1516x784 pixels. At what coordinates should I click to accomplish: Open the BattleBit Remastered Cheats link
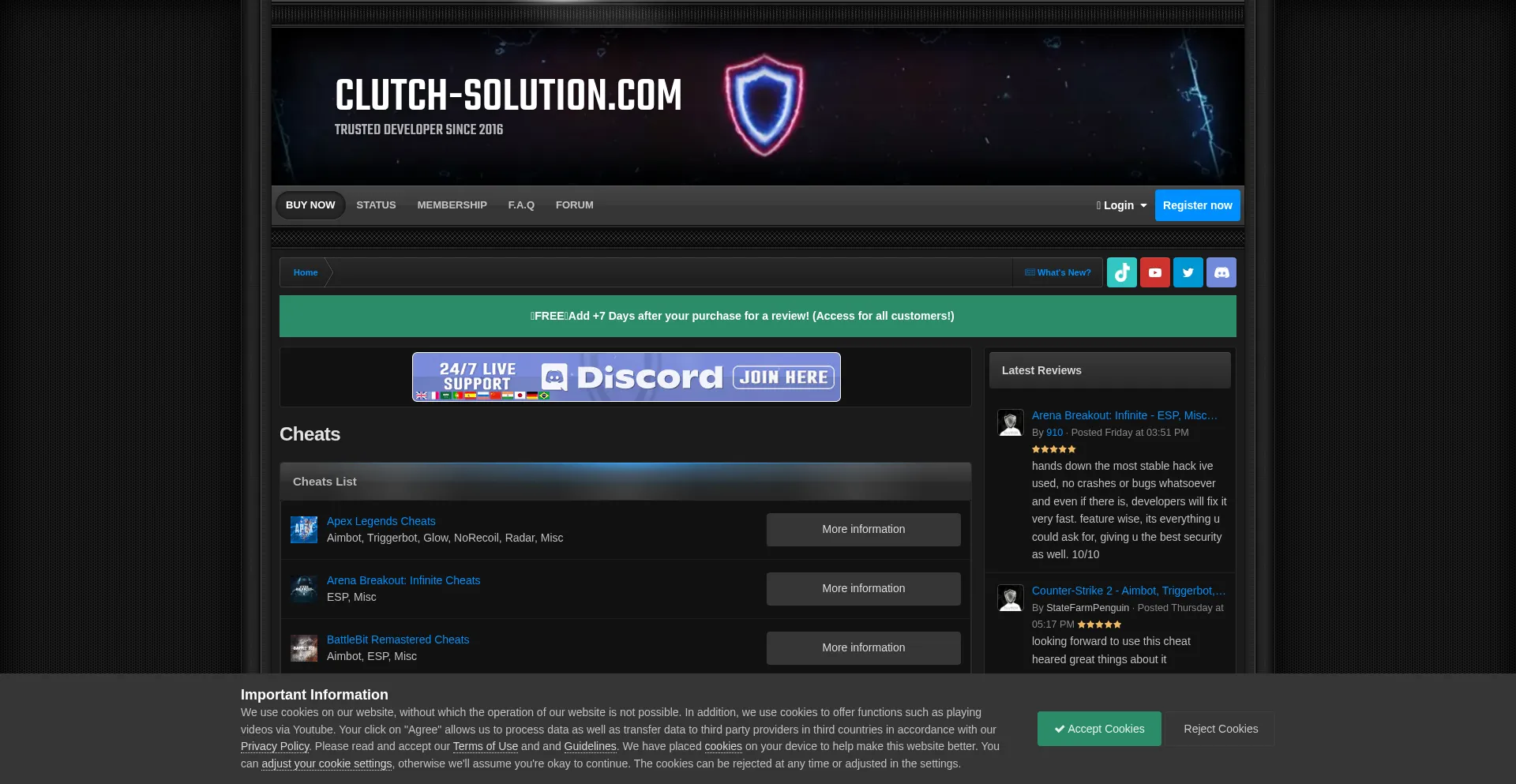click(398, 640)
